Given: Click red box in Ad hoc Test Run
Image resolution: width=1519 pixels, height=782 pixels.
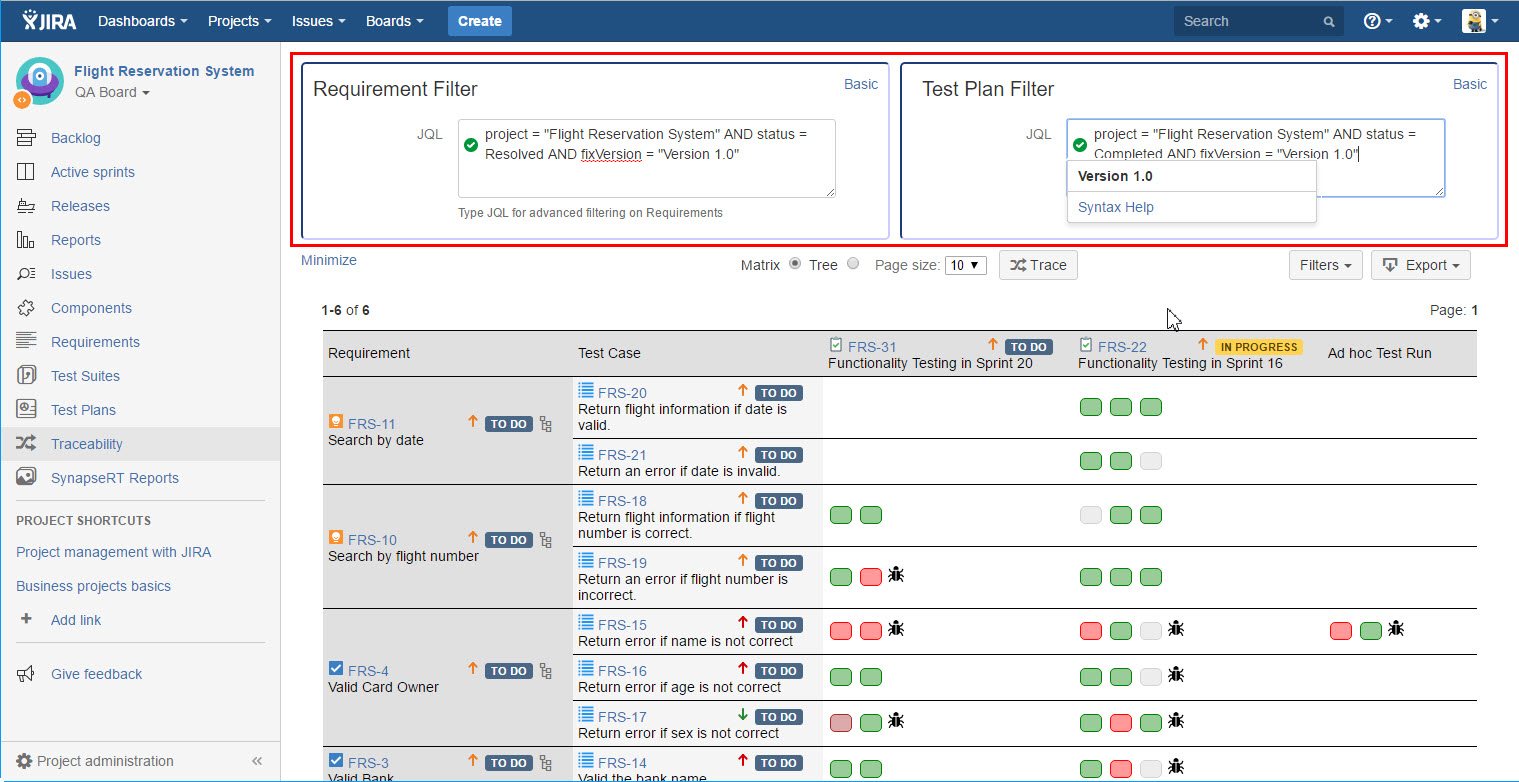Looking at the screenshot, I should click(x=1341, y=631).
